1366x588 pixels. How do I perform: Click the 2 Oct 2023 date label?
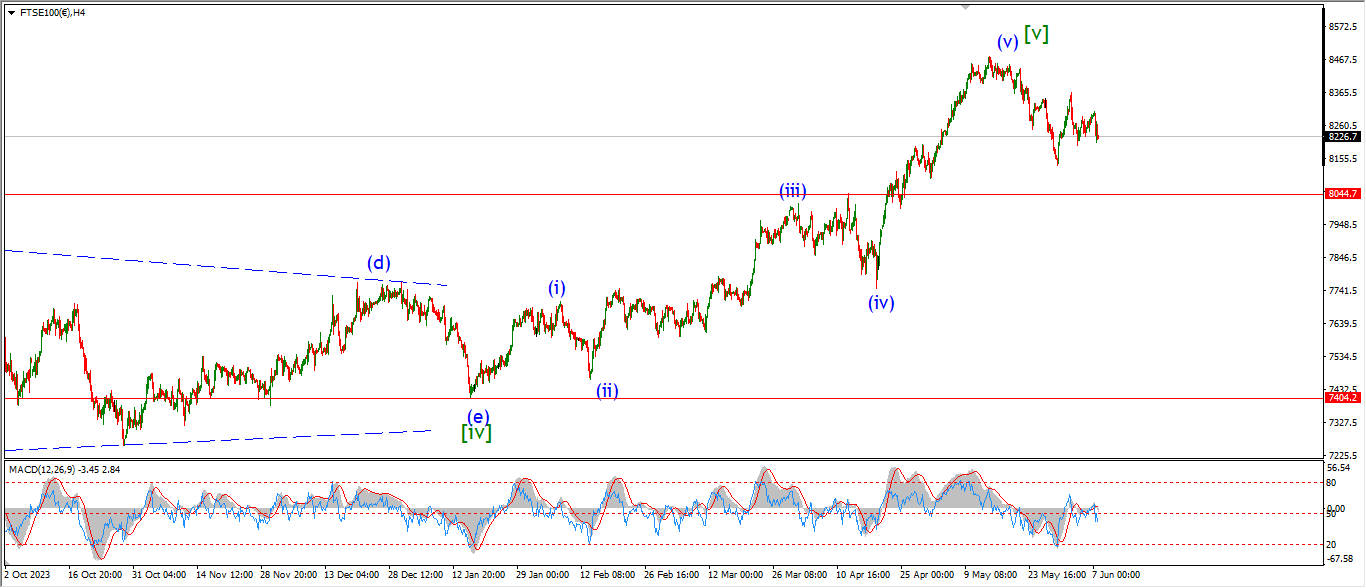pyautogui.click(x=26, y=575)
